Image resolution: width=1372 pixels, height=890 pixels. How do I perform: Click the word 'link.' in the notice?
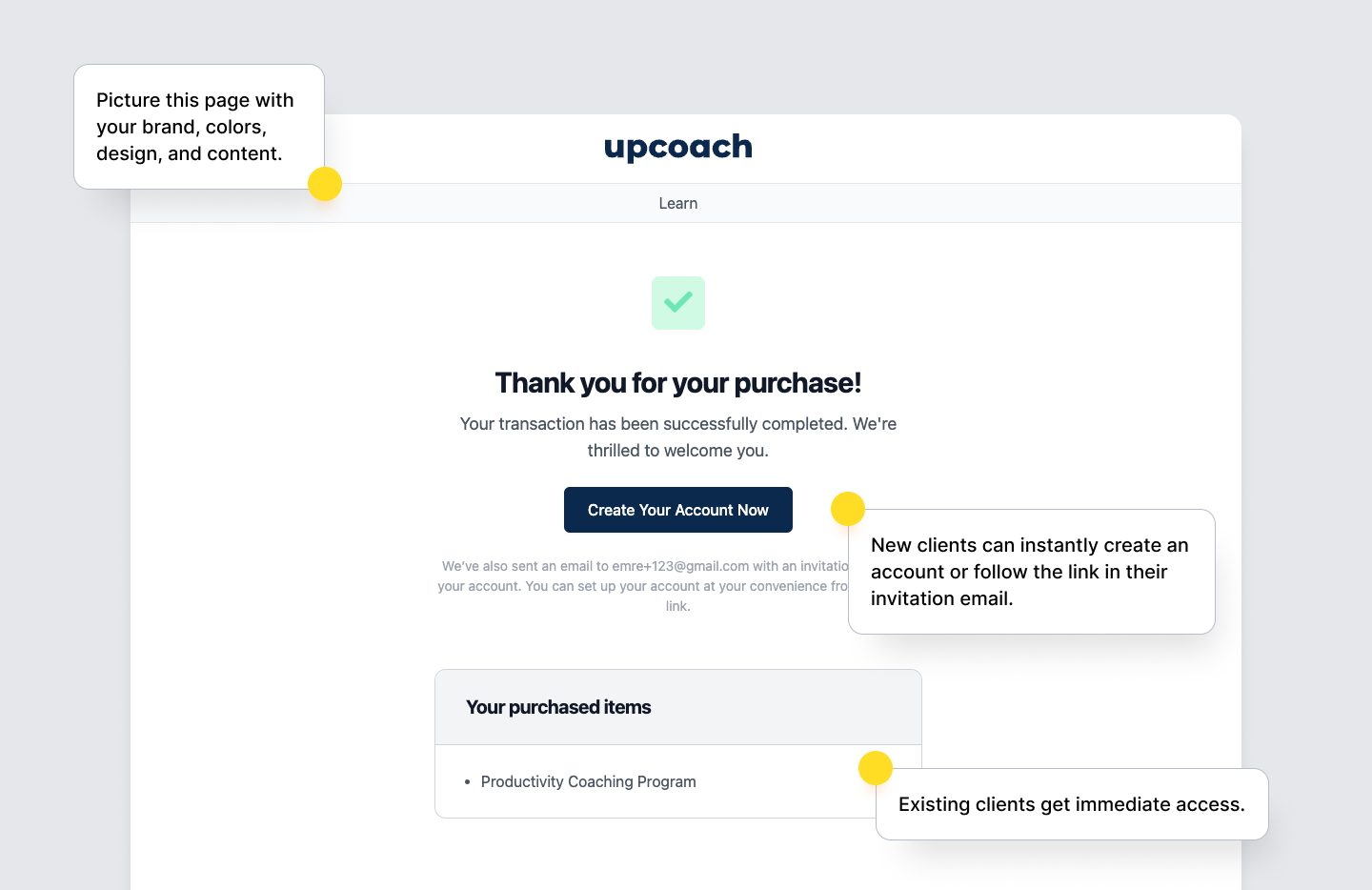[x=677, y=606]
